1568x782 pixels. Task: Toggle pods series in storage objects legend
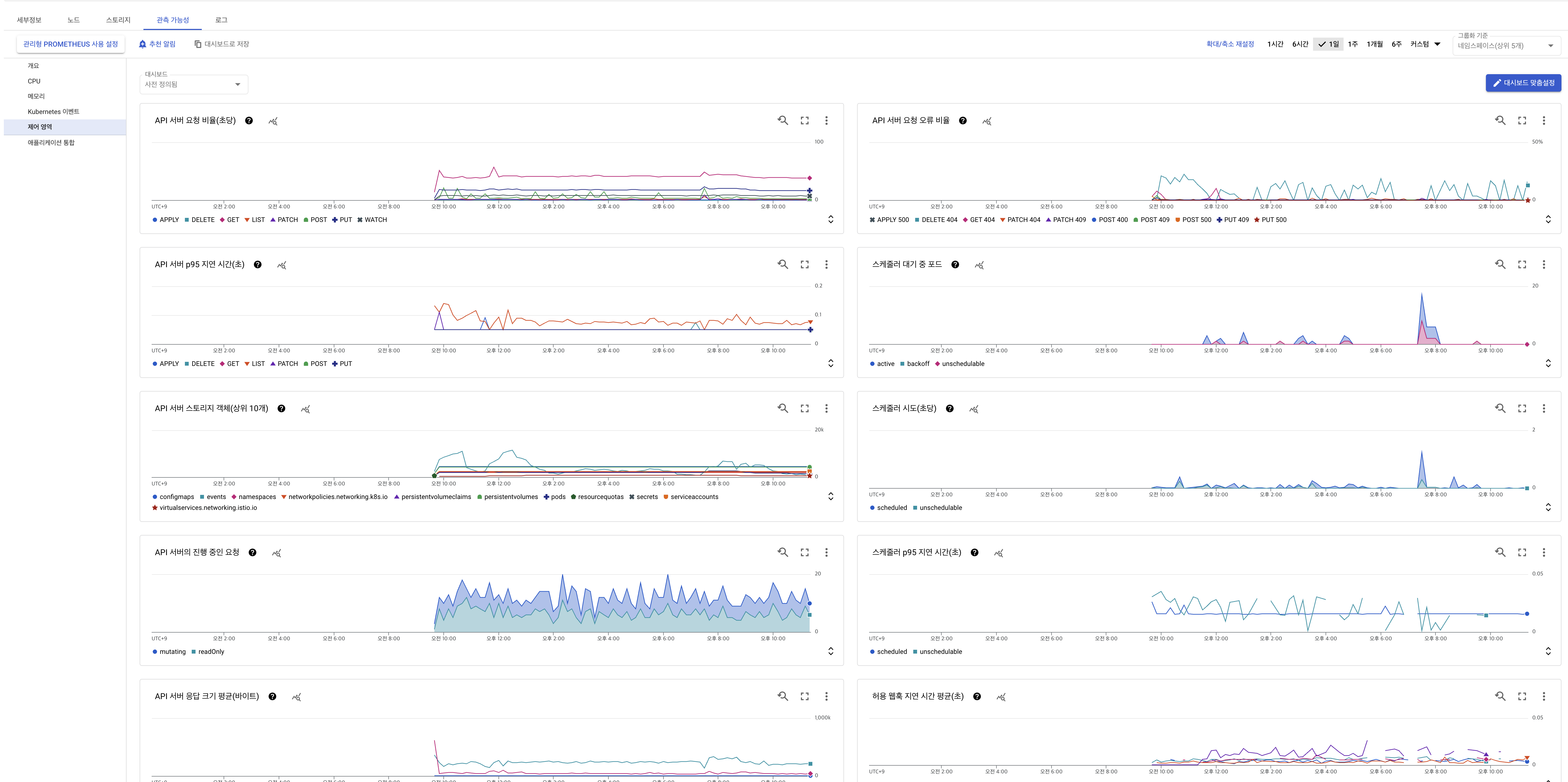point(554,497)
